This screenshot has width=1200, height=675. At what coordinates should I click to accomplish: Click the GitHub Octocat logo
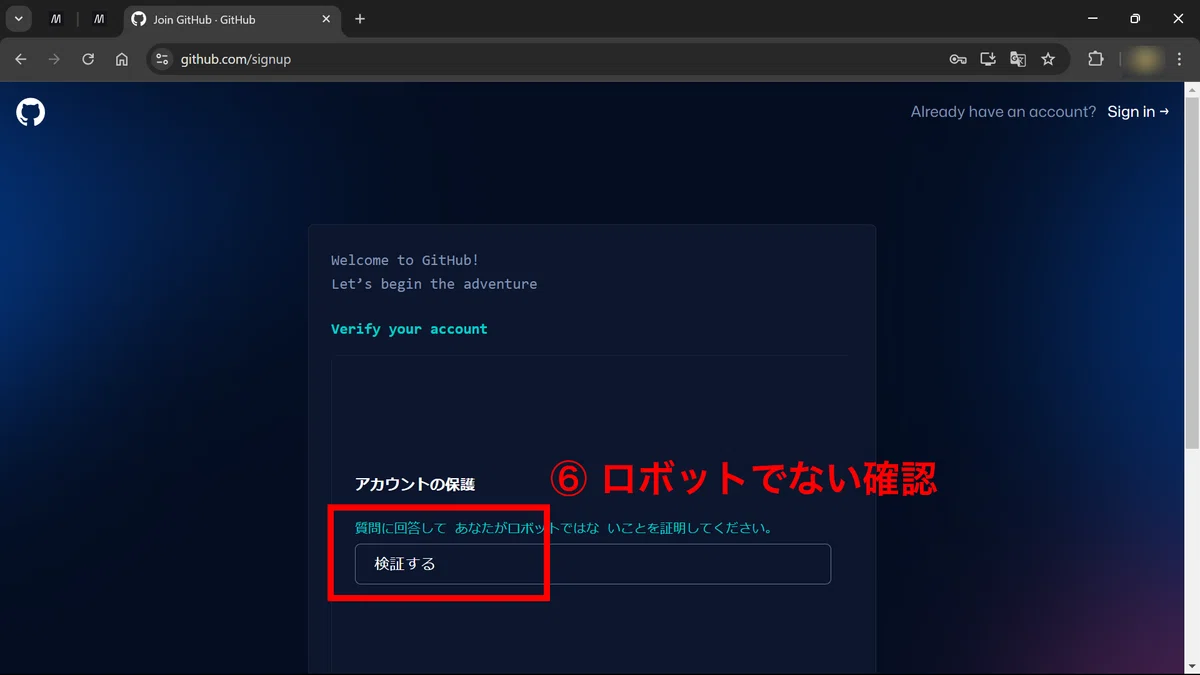click(x=31, y=112)
